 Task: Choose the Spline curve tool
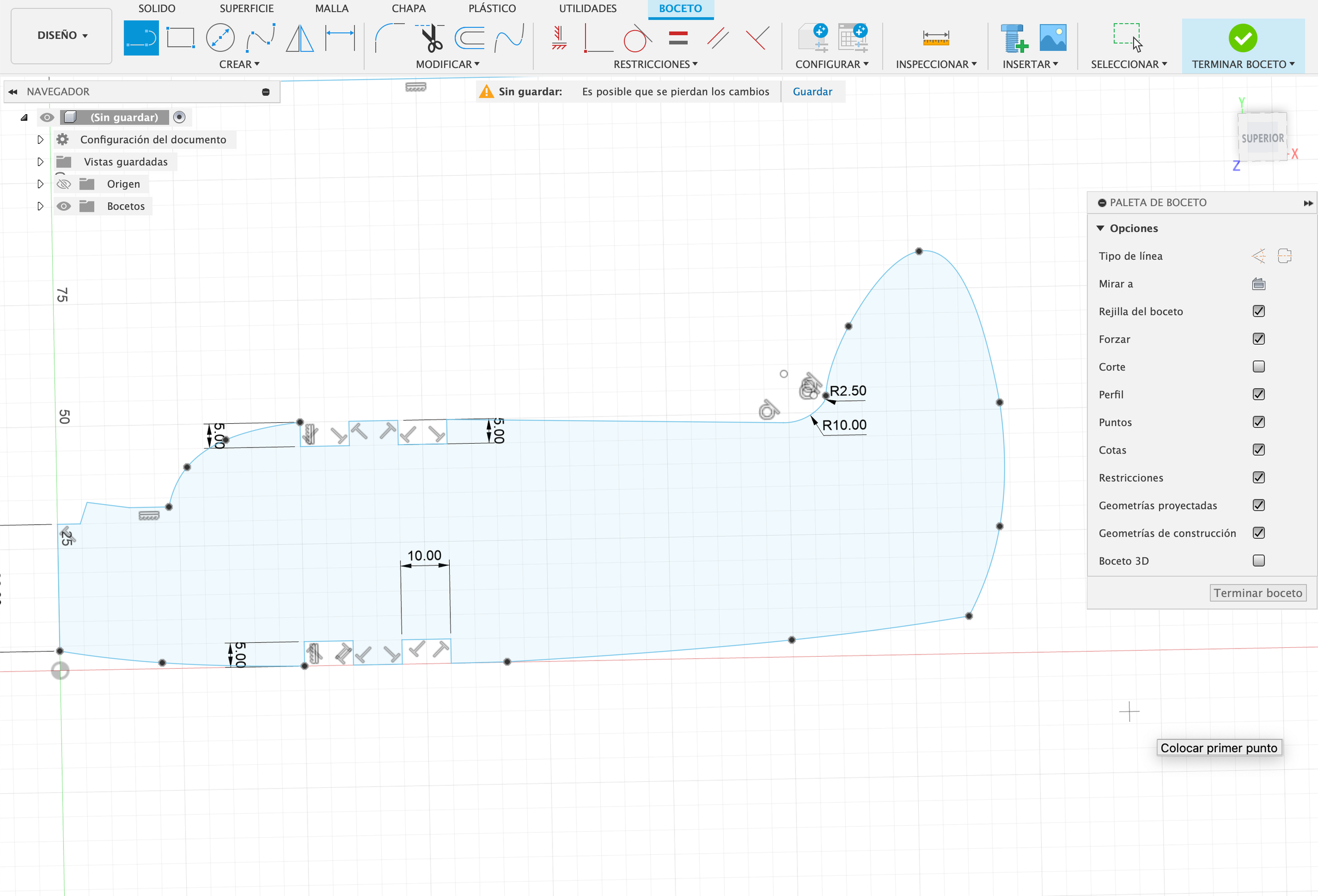pos(260,38)
